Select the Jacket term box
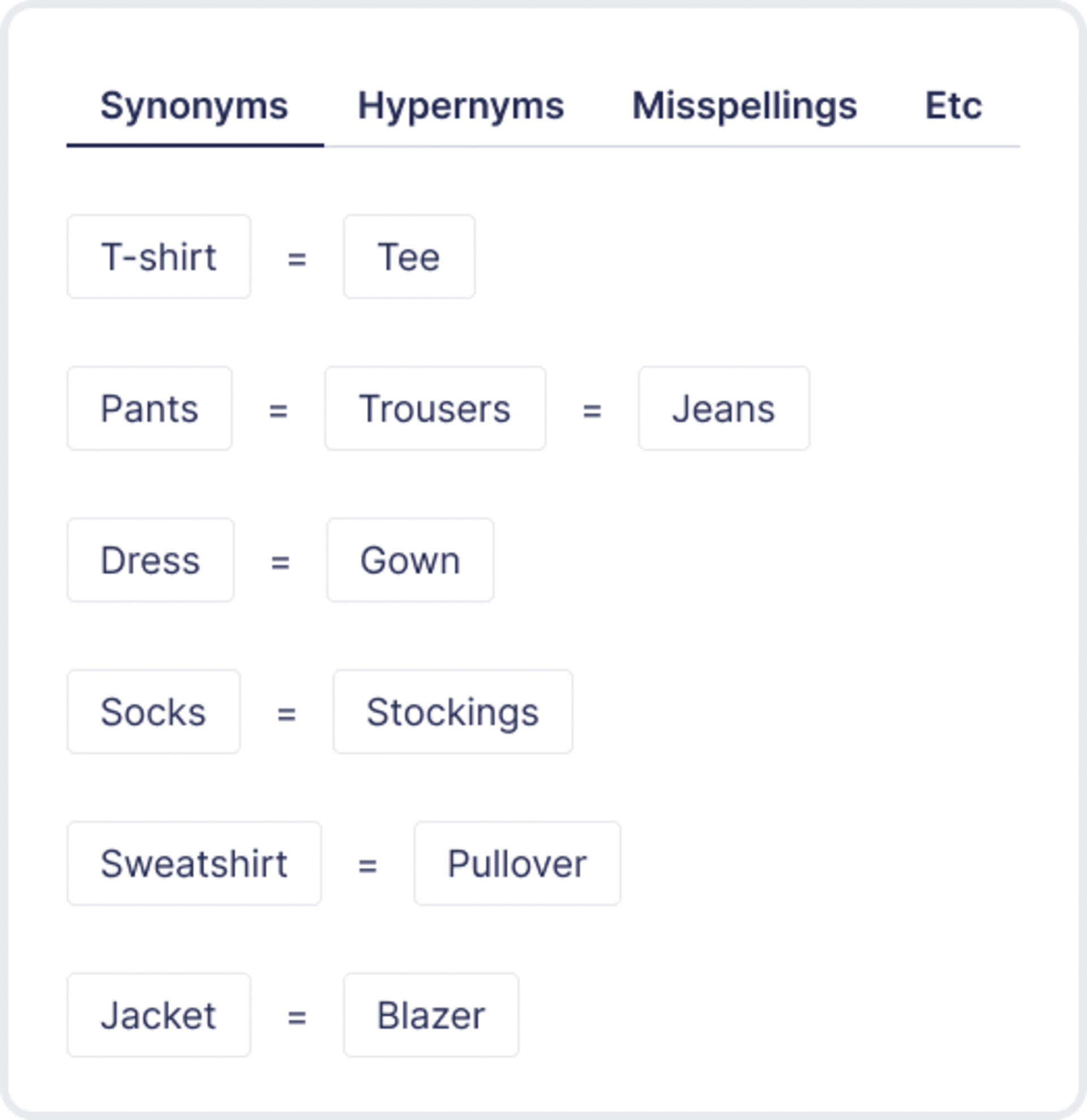 (159, 1015)
